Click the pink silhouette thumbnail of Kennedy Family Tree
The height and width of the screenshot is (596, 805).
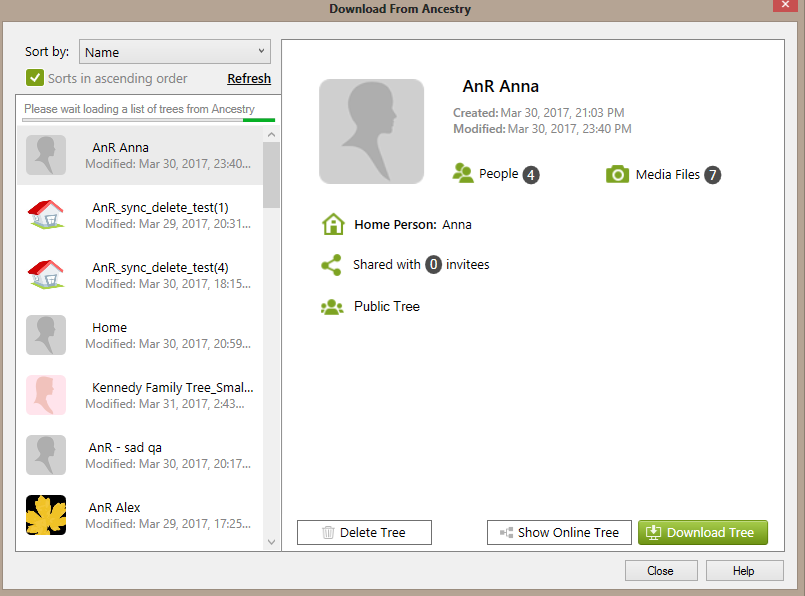point(46,395)
